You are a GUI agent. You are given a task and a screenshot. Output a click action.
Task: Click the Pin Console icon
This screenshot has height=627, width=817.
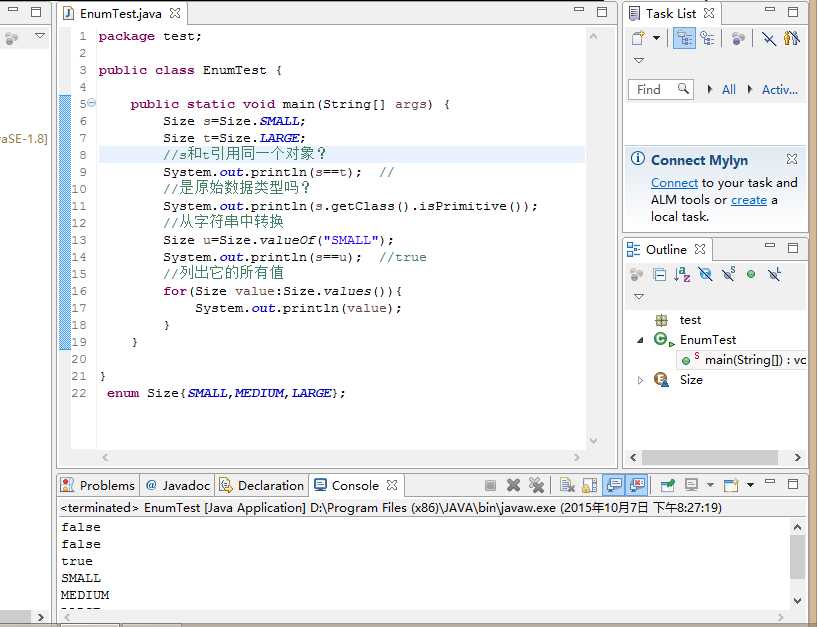(x=667, y=486)
